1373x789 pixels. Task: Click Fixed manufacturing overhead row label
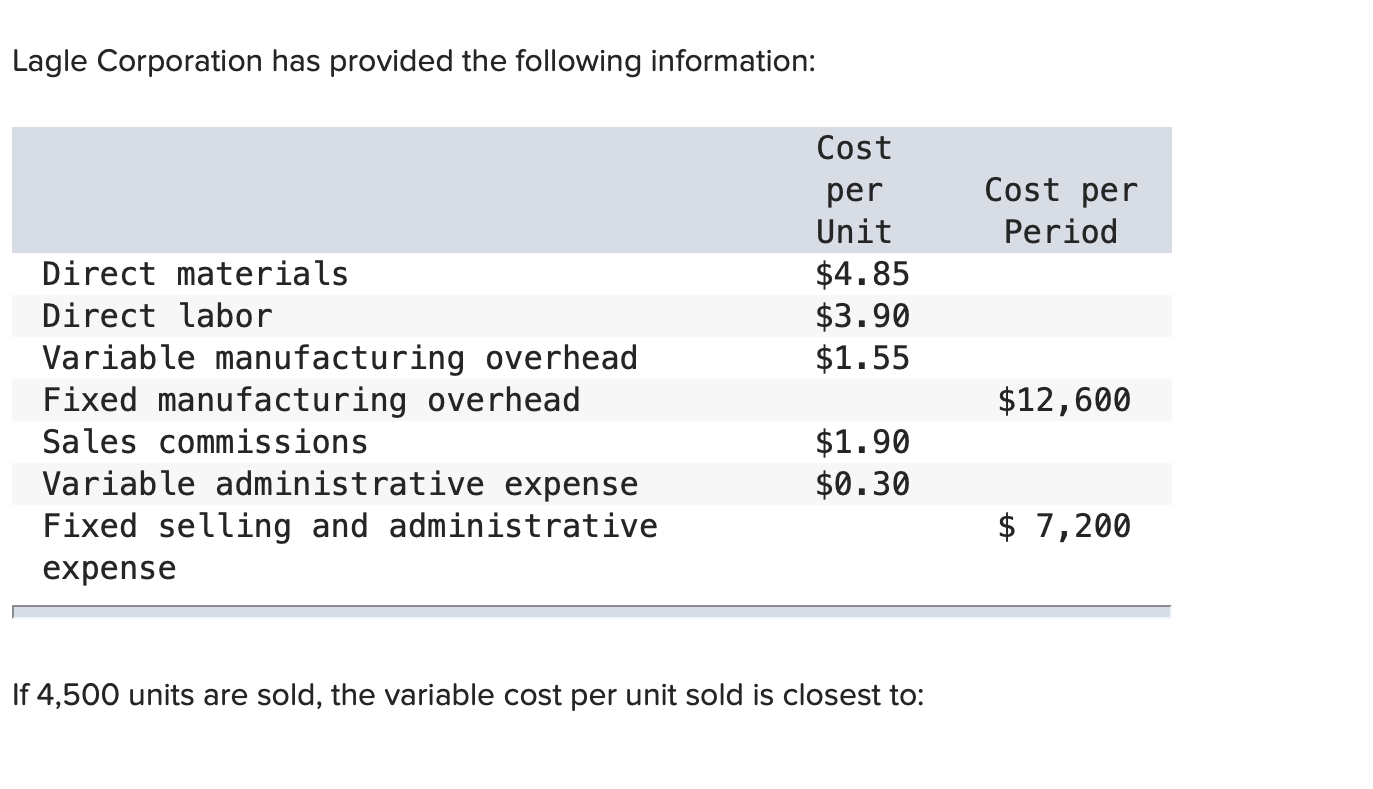[x=311, y=400]
